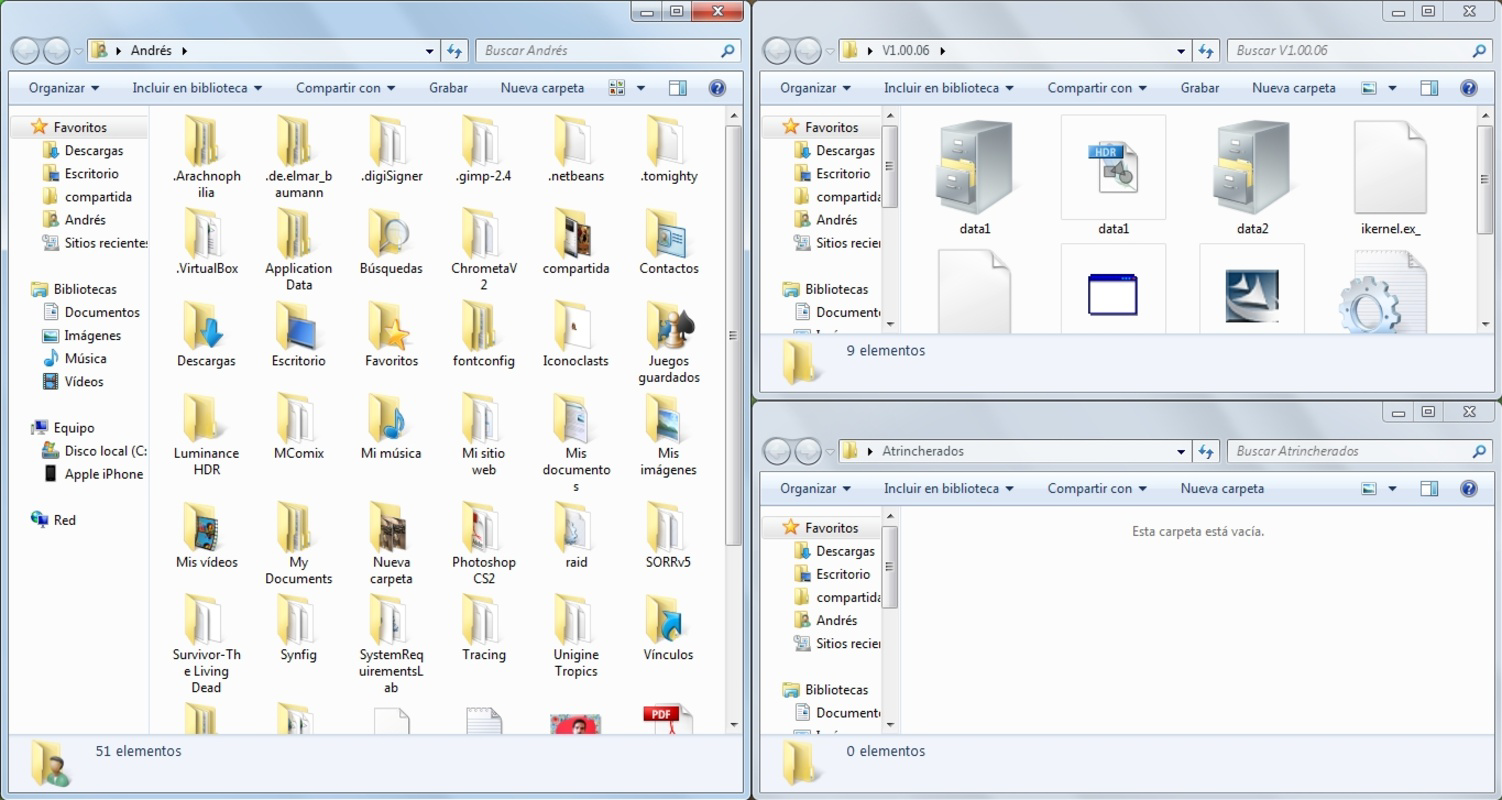Select the Photoshop CS2 folder

tap(483, 542)
